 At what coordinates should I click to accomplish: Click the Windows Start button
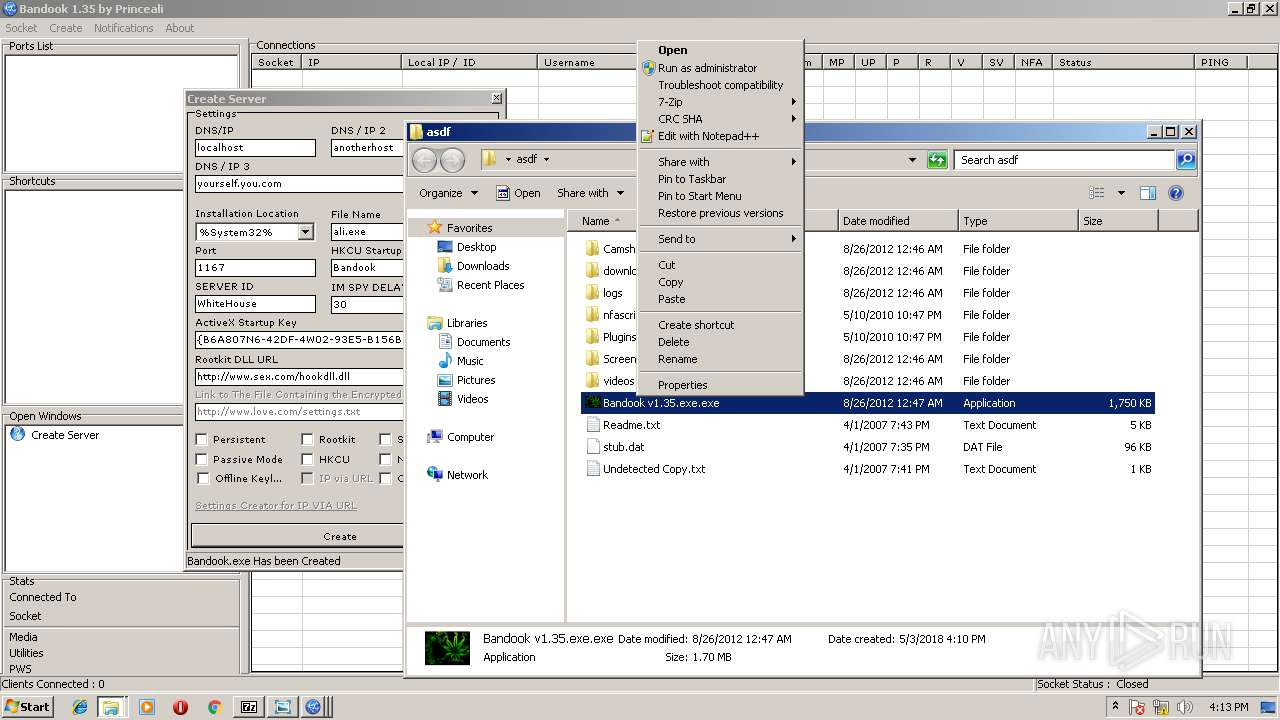(x=28, y=707)
